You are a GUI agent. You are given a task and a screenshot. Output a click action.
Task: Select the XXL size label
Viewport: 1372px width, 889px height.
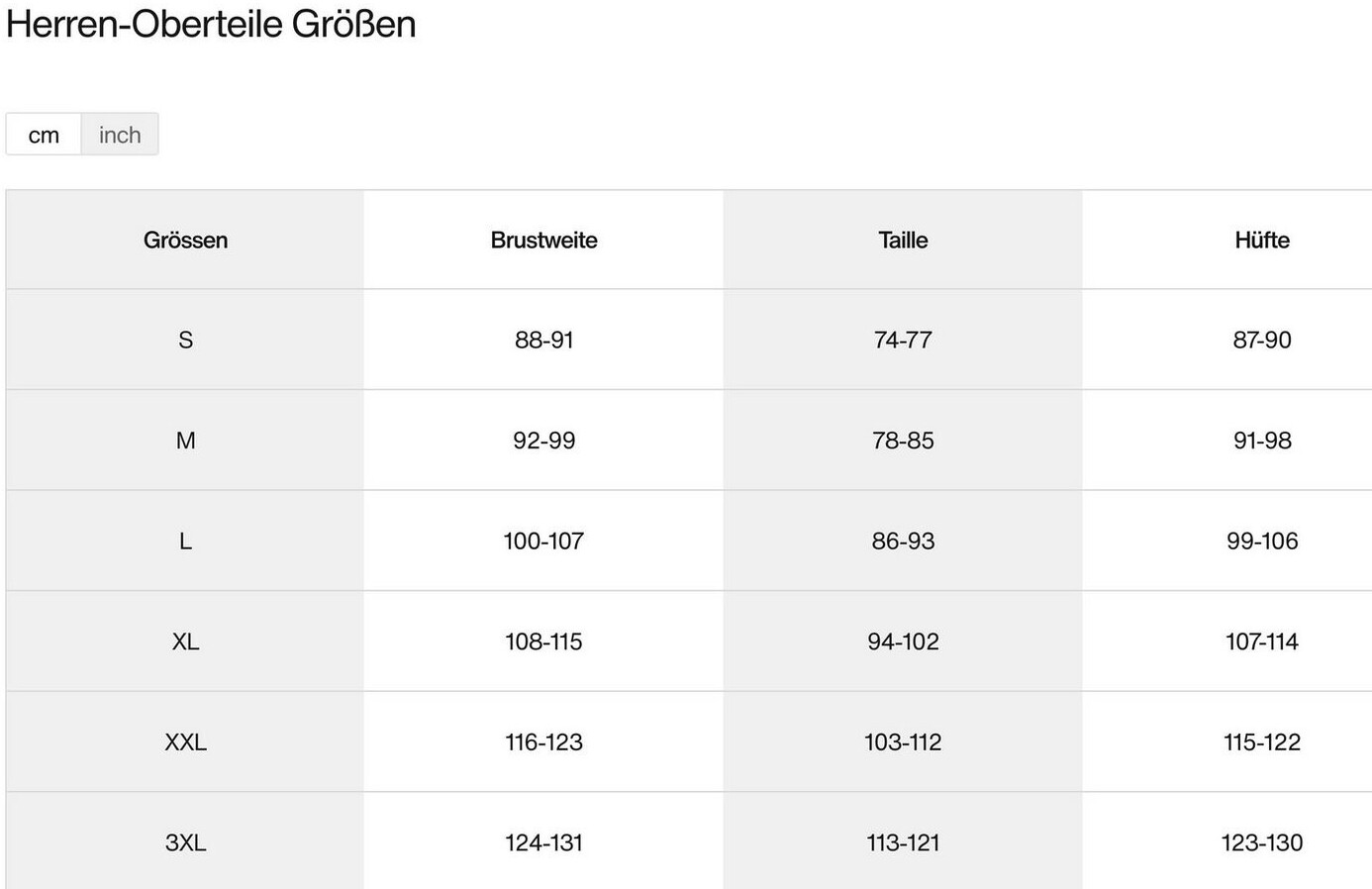click(x=185, y=741)
